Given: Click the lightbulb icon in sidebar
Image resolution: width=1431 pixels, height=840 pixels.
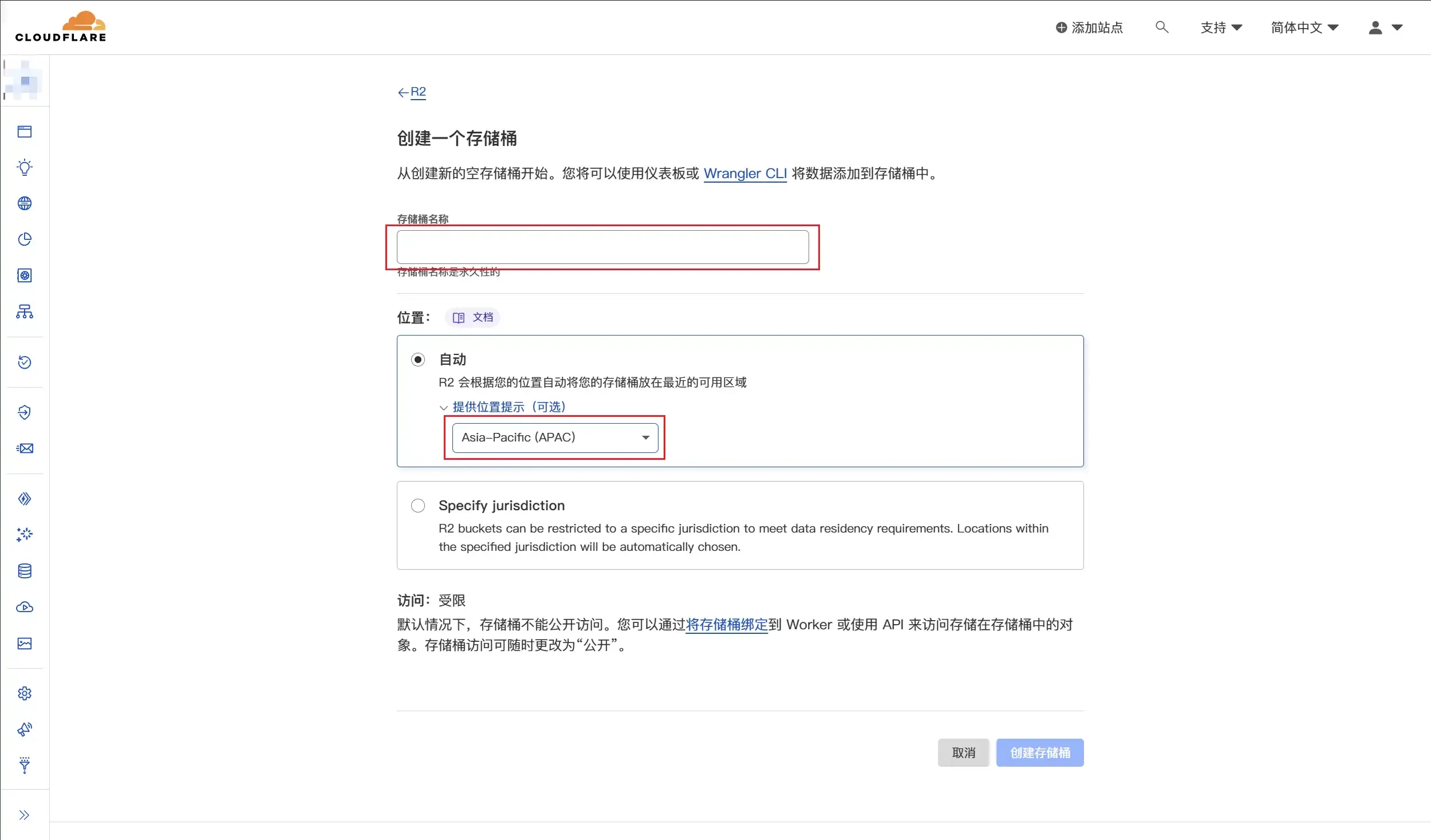Looking at the screenshot, I should tap(25, 167).
